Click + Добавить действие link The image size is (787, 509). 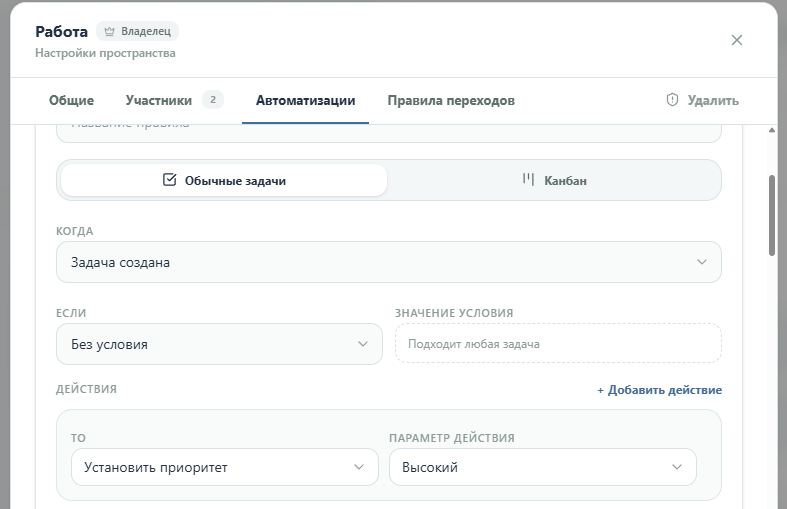pos(659,390)
